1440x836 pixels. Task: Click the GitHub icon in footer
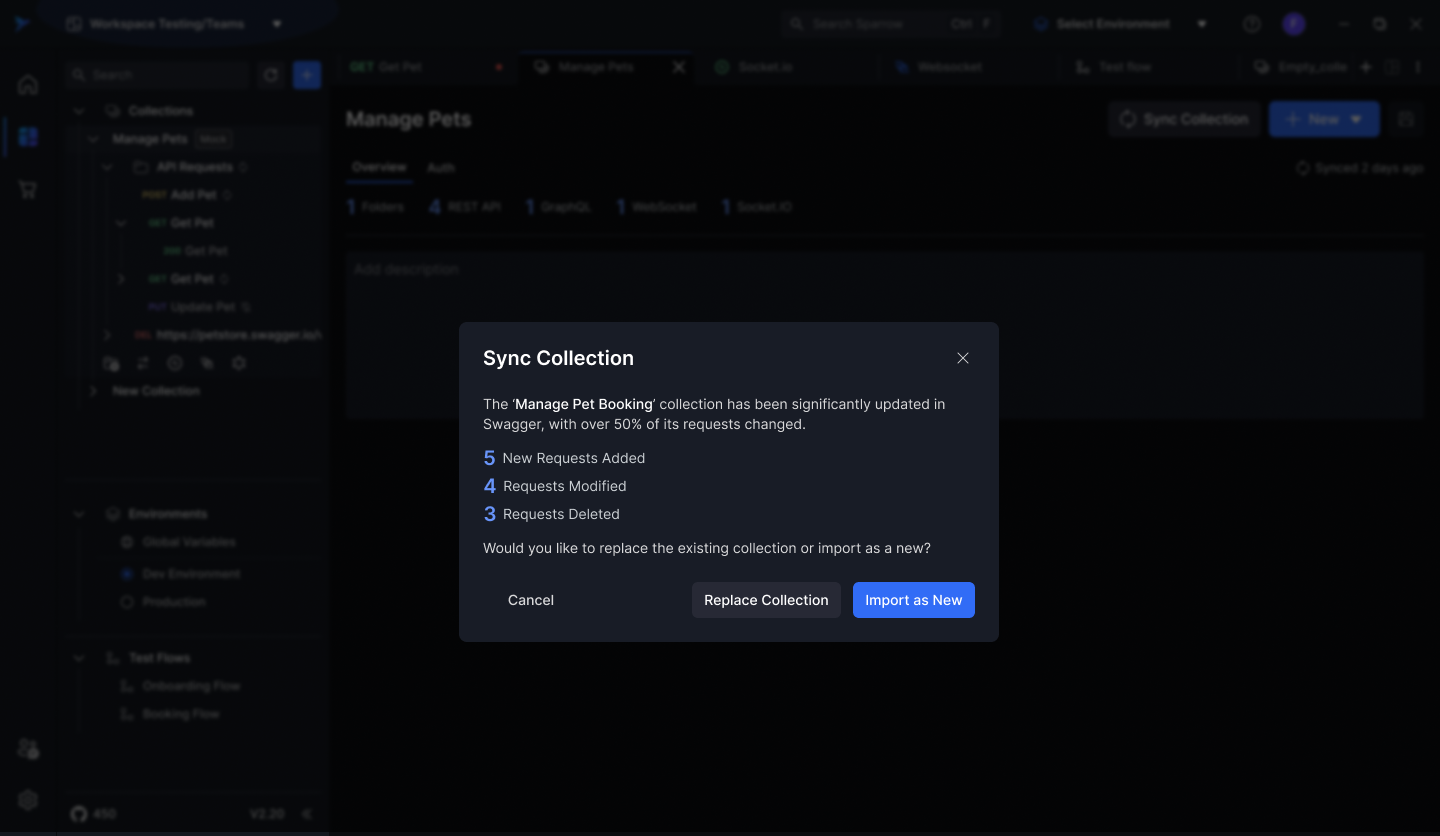(79, 814)
